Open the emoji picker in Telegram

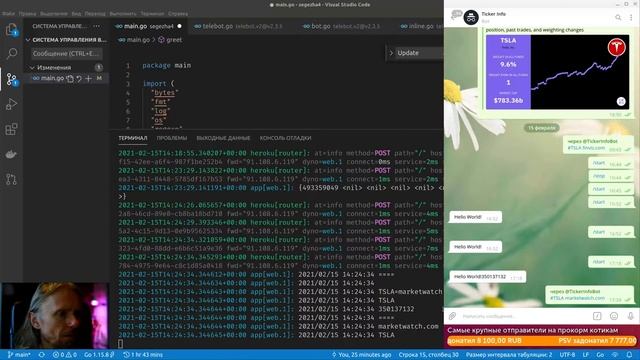click(614, 316)
